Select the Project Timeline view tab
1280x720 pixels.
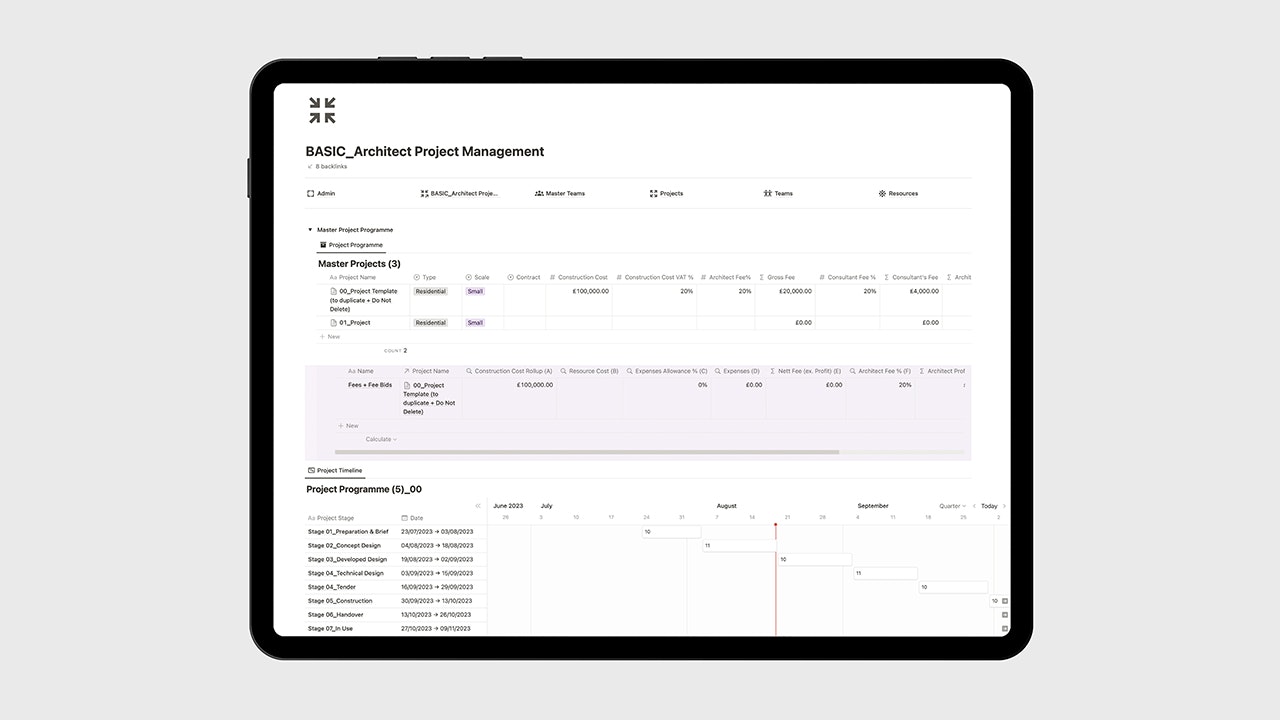click(x=335, y=470)
